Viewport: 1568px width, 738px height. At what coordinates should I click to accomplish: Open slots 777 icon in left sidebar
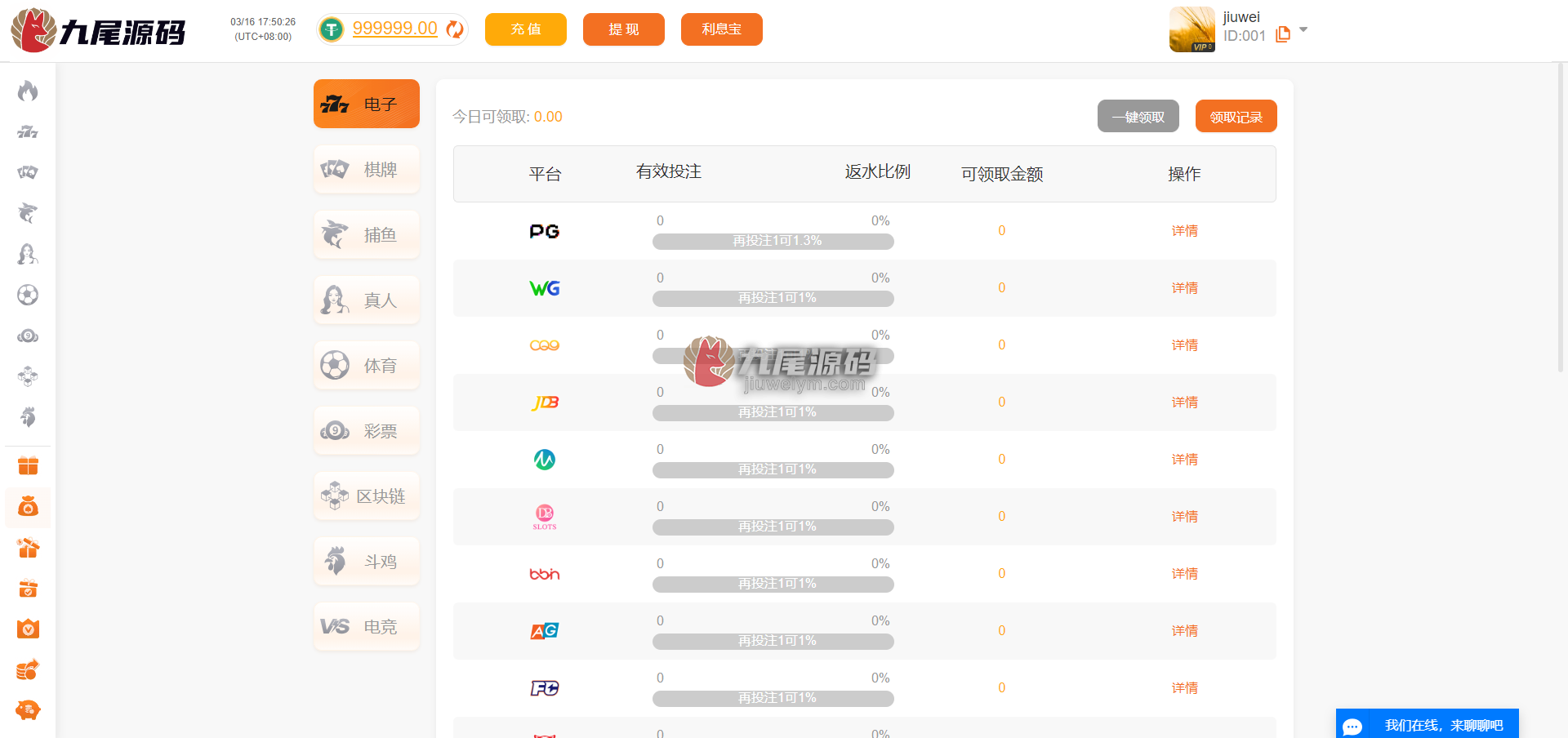tap(28, 131)
